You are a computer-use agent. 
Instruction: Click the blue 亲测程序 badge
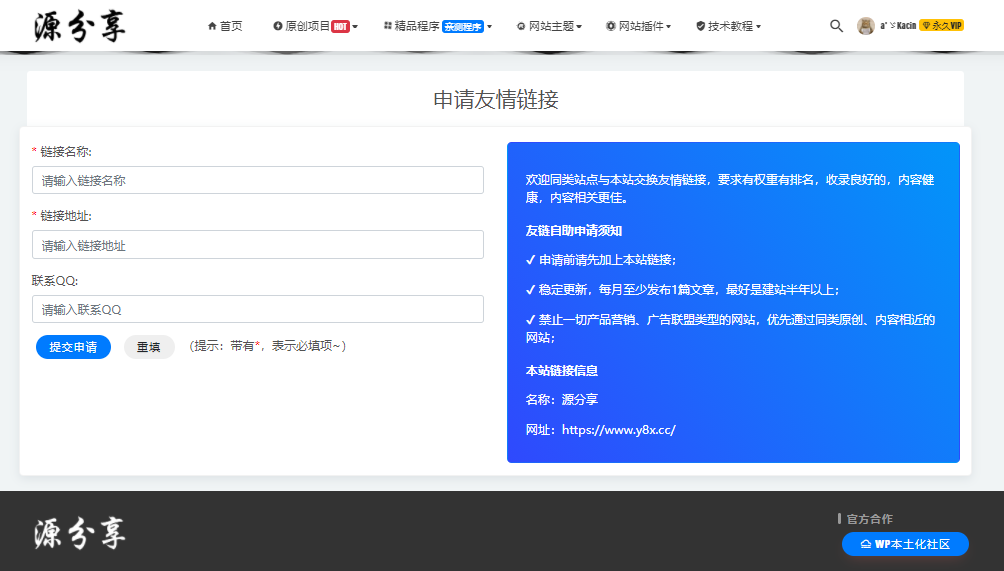[463, 27]
